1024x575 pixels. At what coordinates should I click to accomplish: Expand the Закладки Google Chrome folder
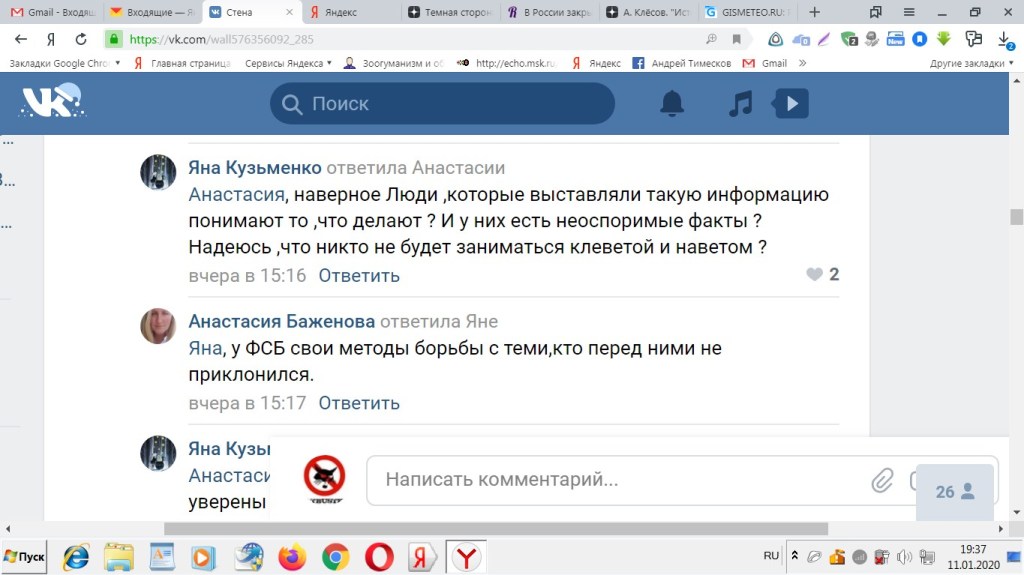(x=62, y=63)
